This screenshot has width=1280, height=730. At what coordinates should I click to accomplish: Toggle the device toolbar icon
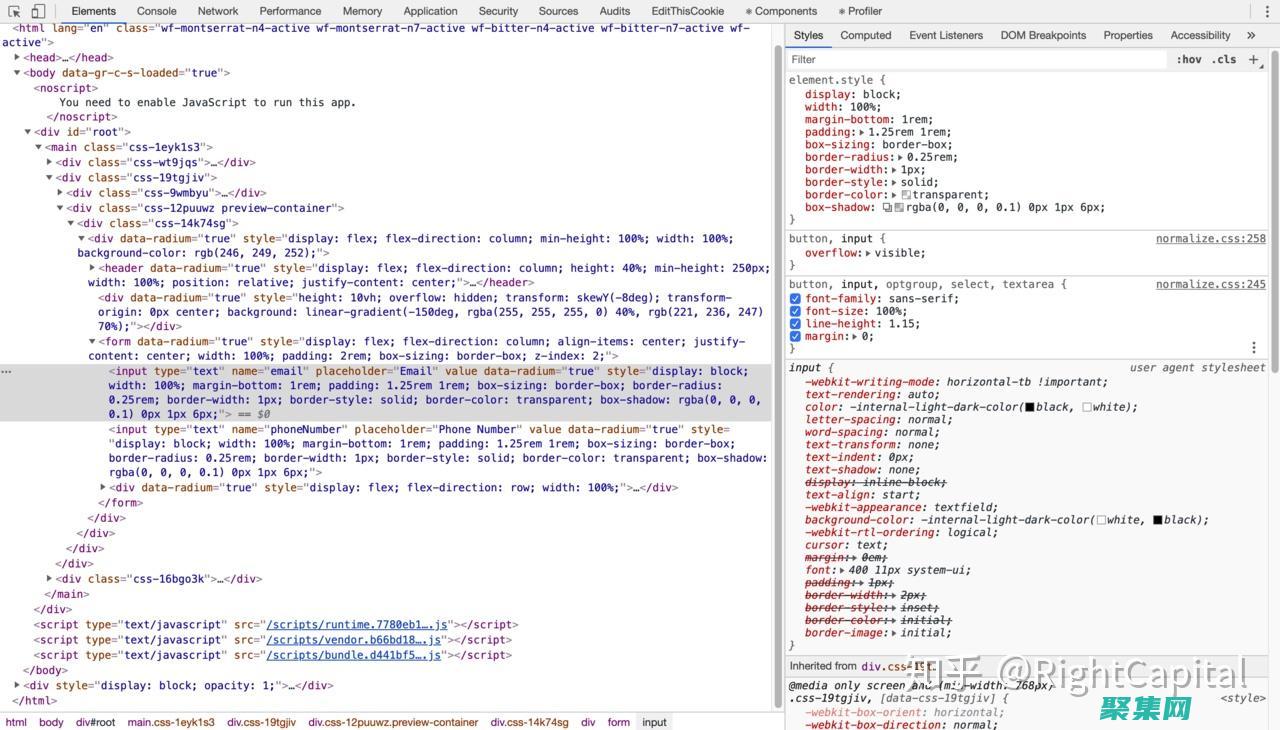click(38, 11)
